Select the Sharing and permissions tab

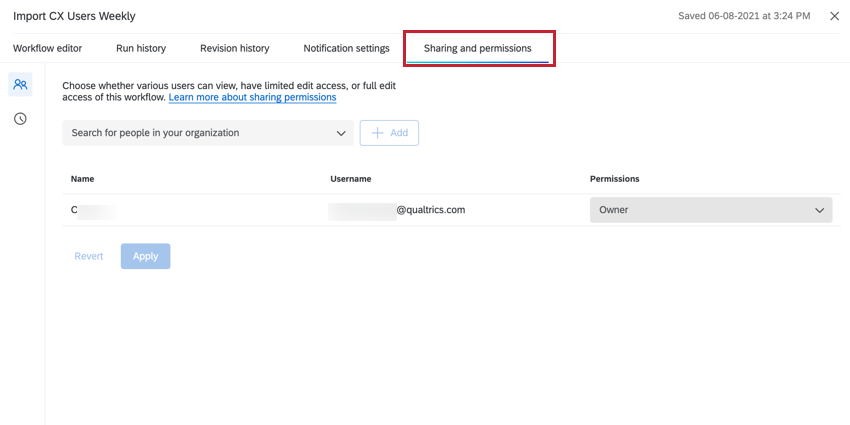click(x=478, y=48)
